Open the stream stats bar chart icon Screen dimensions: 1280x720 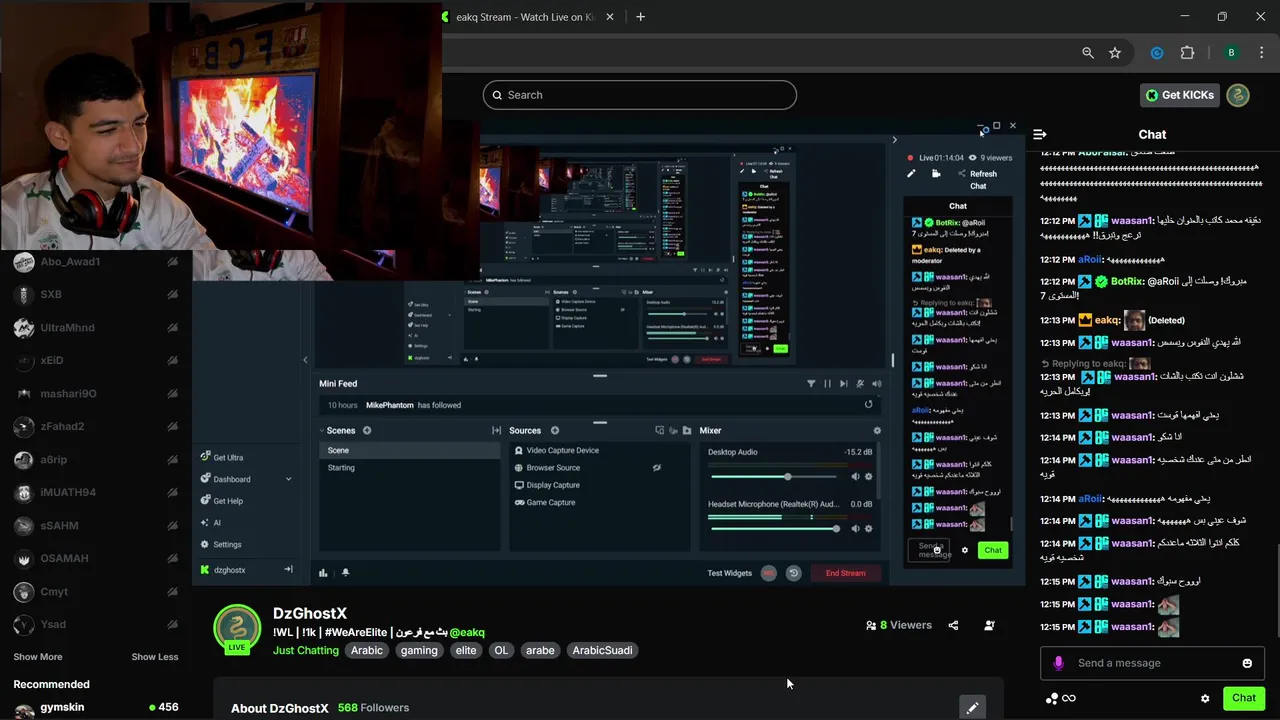click(323, 573)
